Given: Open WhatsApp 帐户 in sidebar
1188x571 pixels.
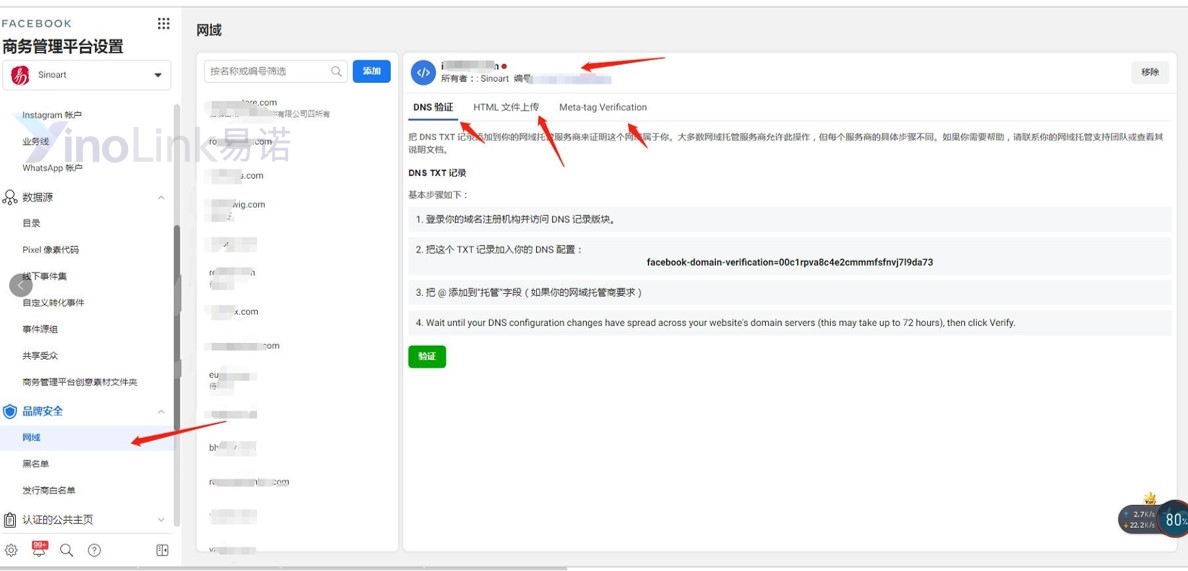Looking at the screenshot, I should [x=52, y=168].
